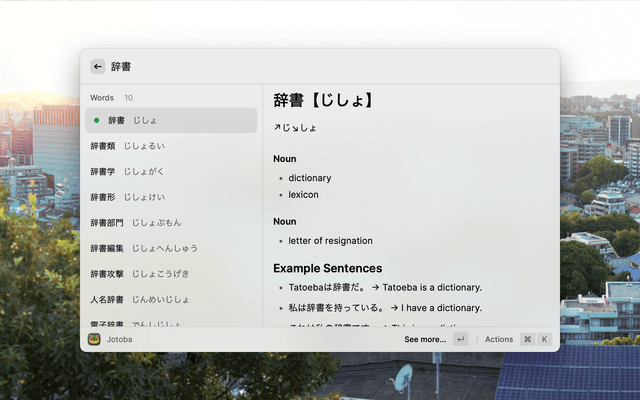This screenshot has height=400, width=640.
Task: Select 辞書部門 じしょぶもん in the list
Action: tap(170, 223)
